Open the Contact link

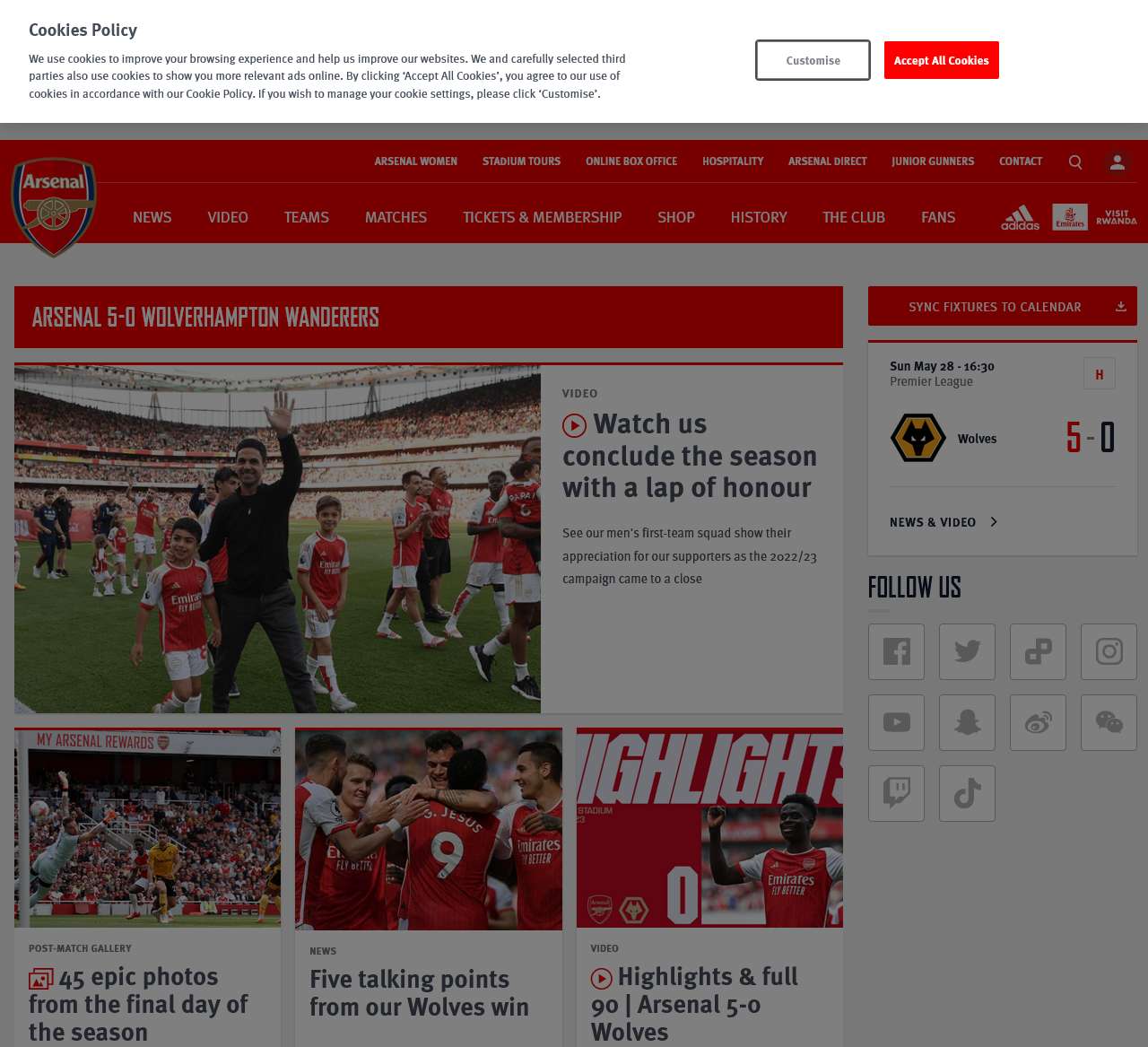coord(1021,161)
